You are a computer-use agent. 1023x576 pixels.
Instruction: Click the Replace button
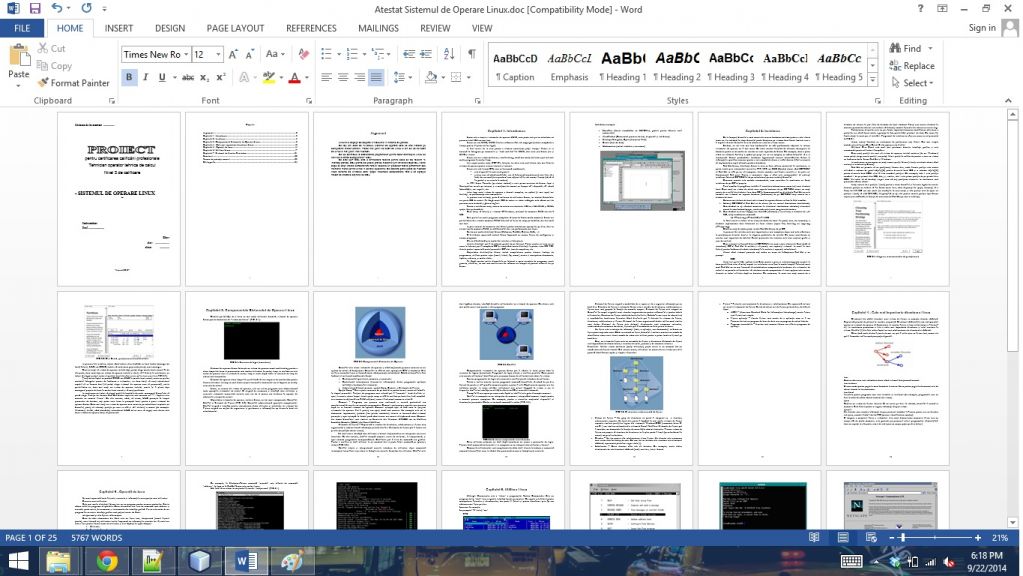(x=911, y=66)
